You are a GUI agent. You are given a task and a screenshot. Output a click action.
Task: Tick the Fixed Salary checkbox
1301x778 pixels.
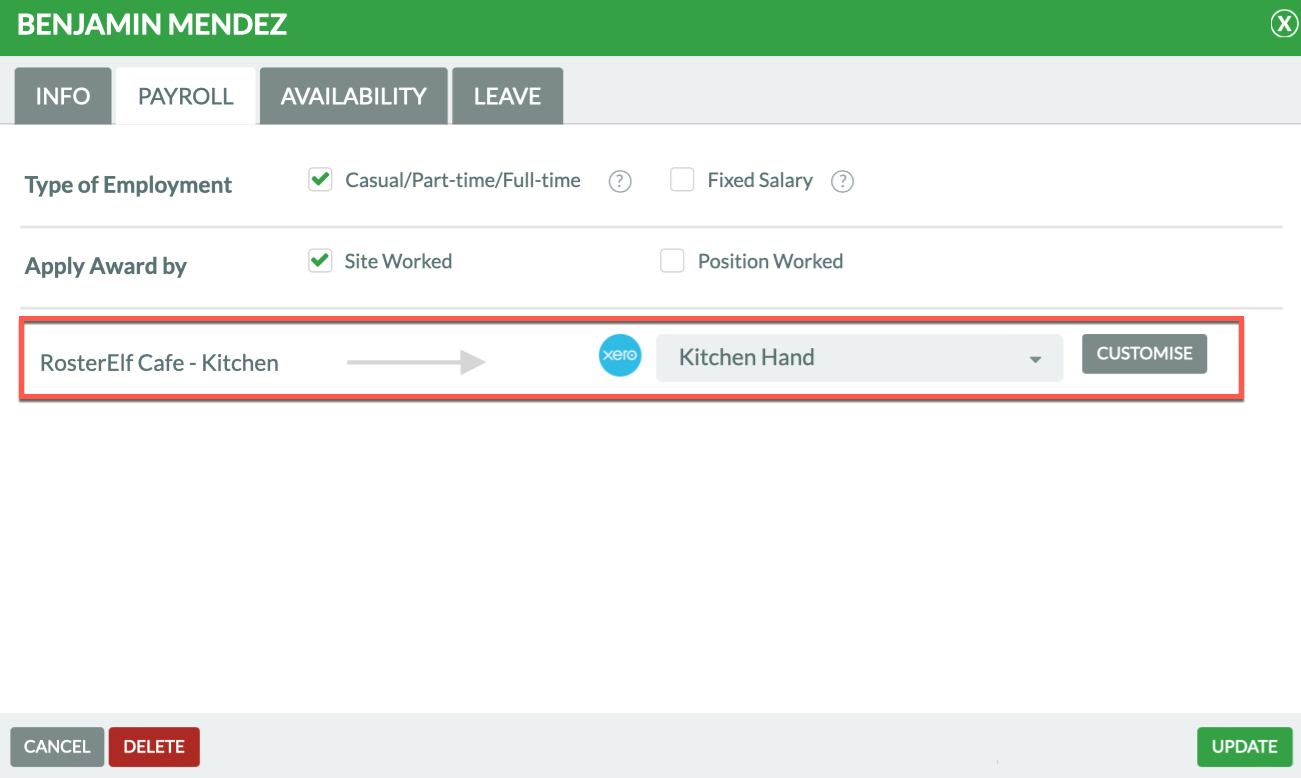pyautogui.click(x=682, y=180)
